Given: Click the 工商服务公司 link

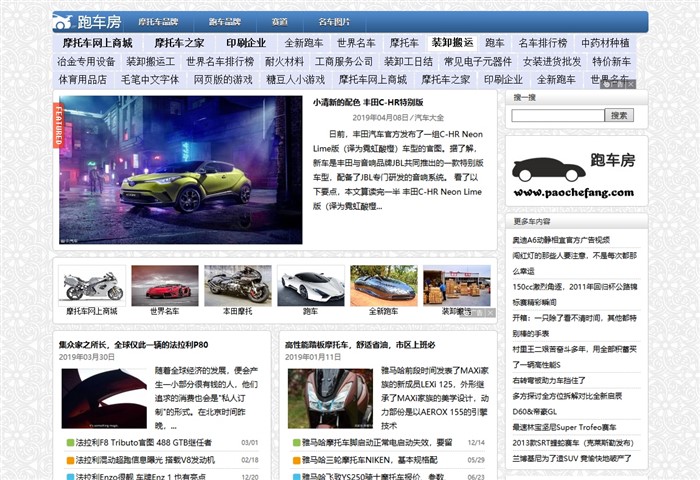Looking at the screenshot, I should click(x=344, y=61).
